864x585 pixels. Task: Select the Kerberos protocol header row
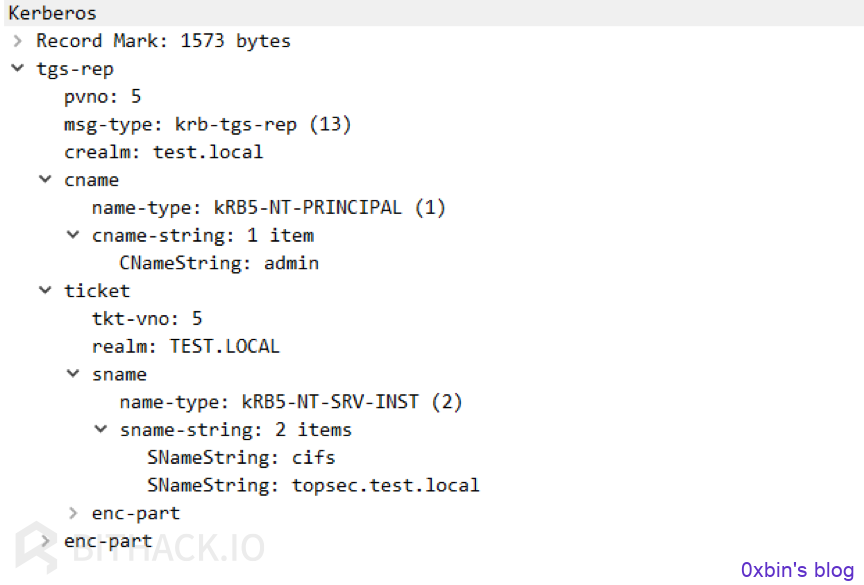[x=434, y=13]
